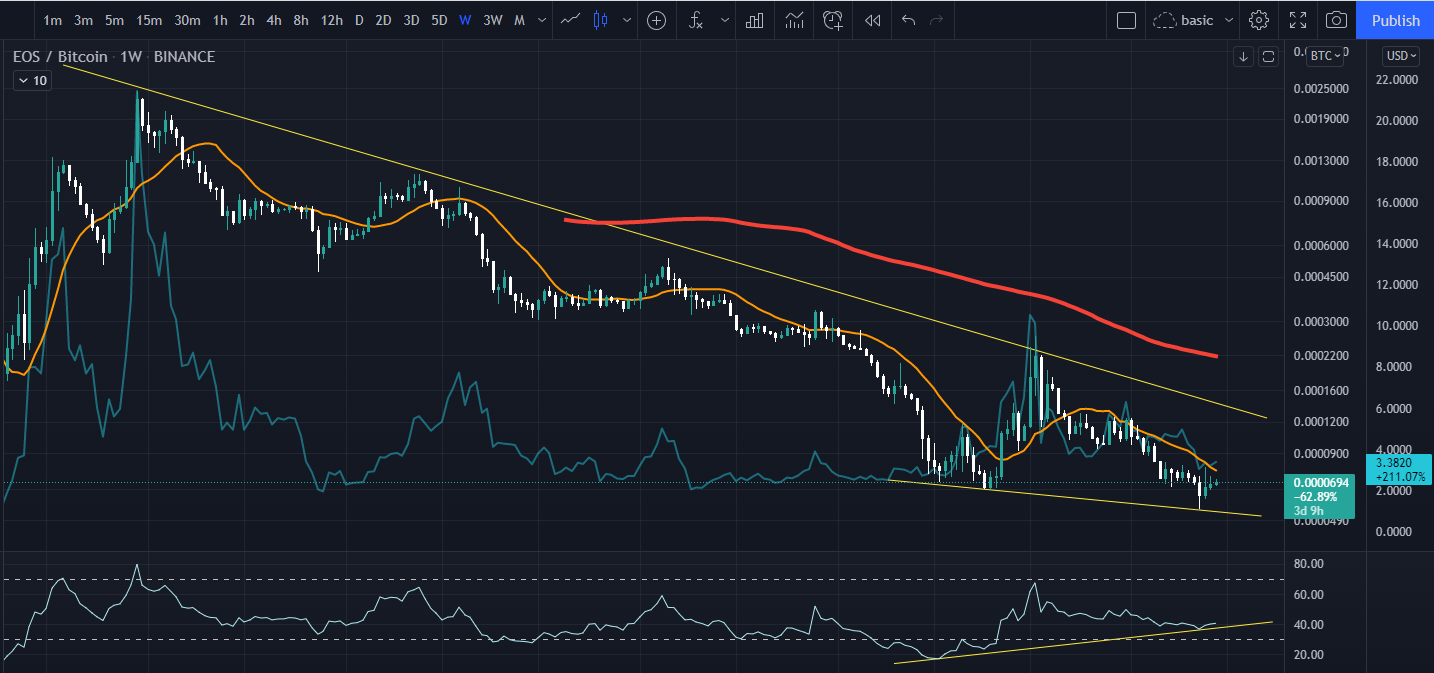Expand the time interval dropdown arrow
Viewport: 1434px width, 673px height.
point(542,20)
